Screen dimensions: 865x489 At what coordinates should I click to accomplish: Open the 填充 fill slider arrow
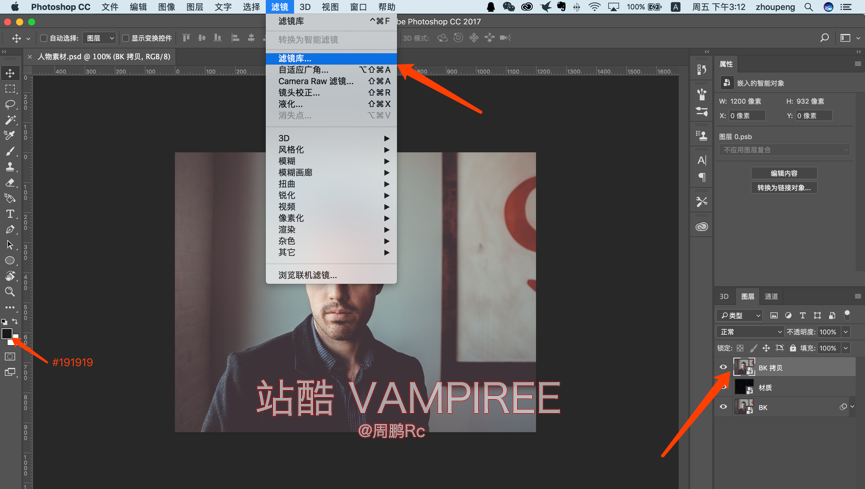[846, 348]
